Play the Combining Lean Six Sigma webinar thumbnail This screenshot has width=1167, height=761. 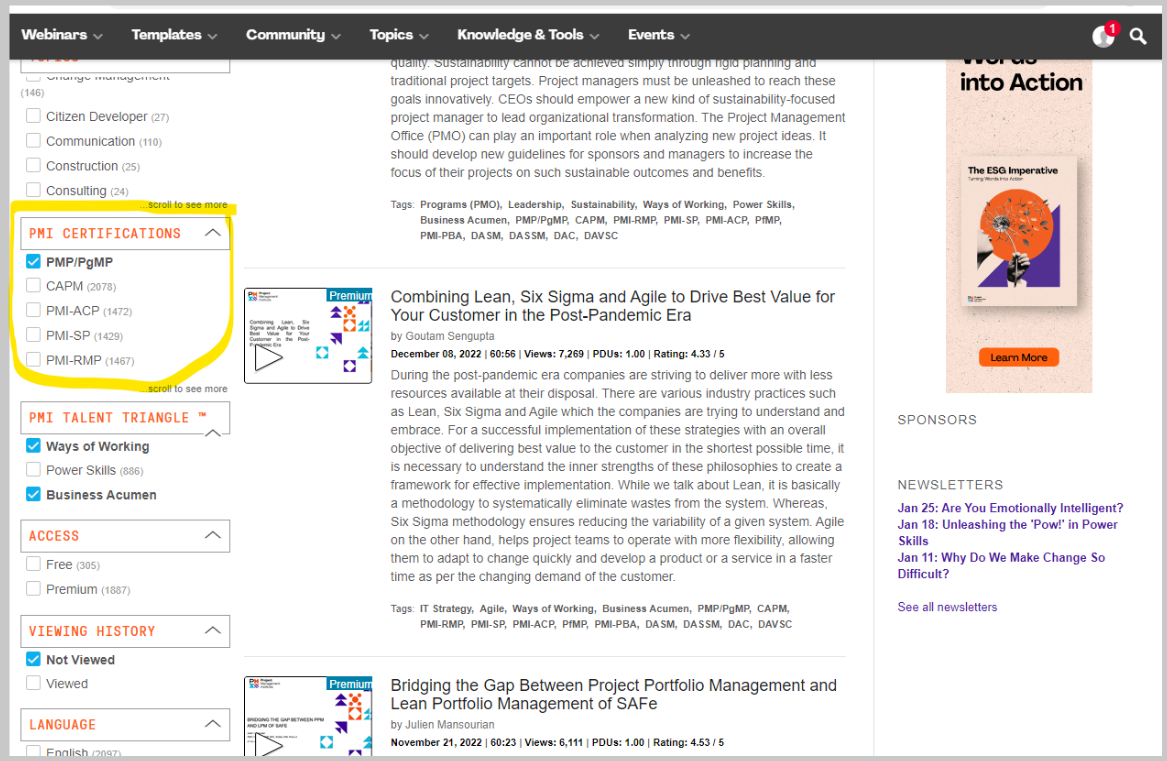click(x=308, y=336)
